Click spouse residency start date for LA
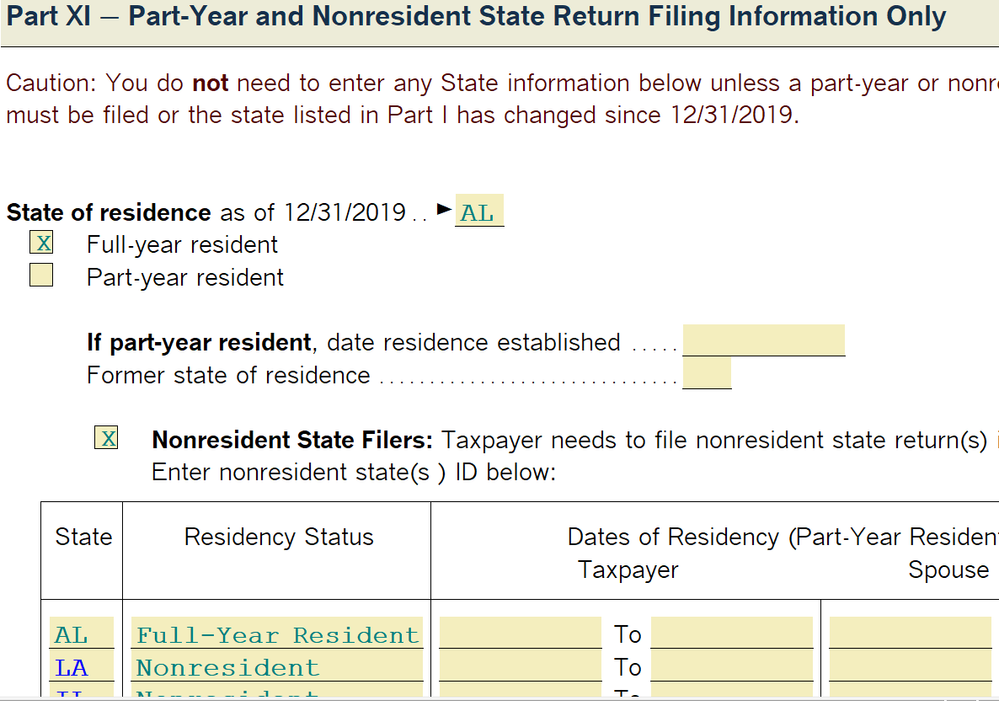Screen dimensions: 999x701 pyautogui.click(x=910, y=667)
